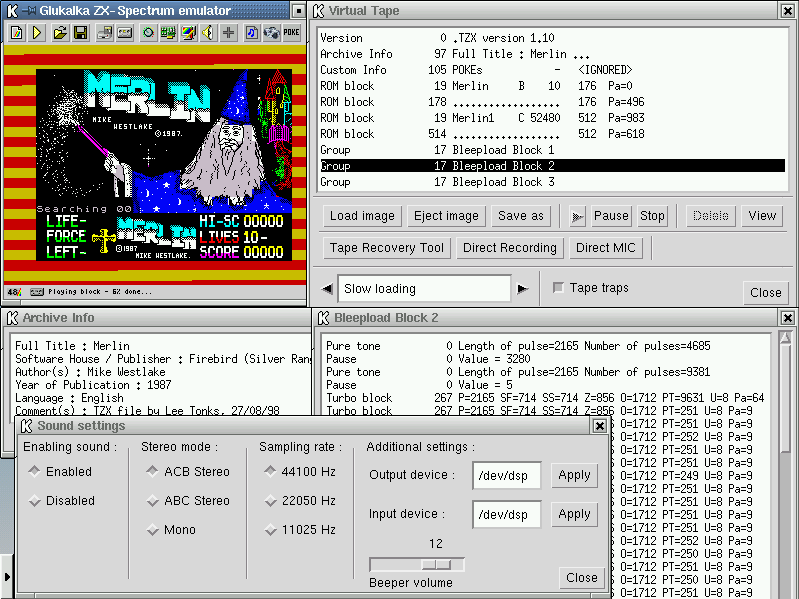This screenshot has width=799, height=599.
Task: Click Close button in Sound settings
Action: (x=581, y=578)
